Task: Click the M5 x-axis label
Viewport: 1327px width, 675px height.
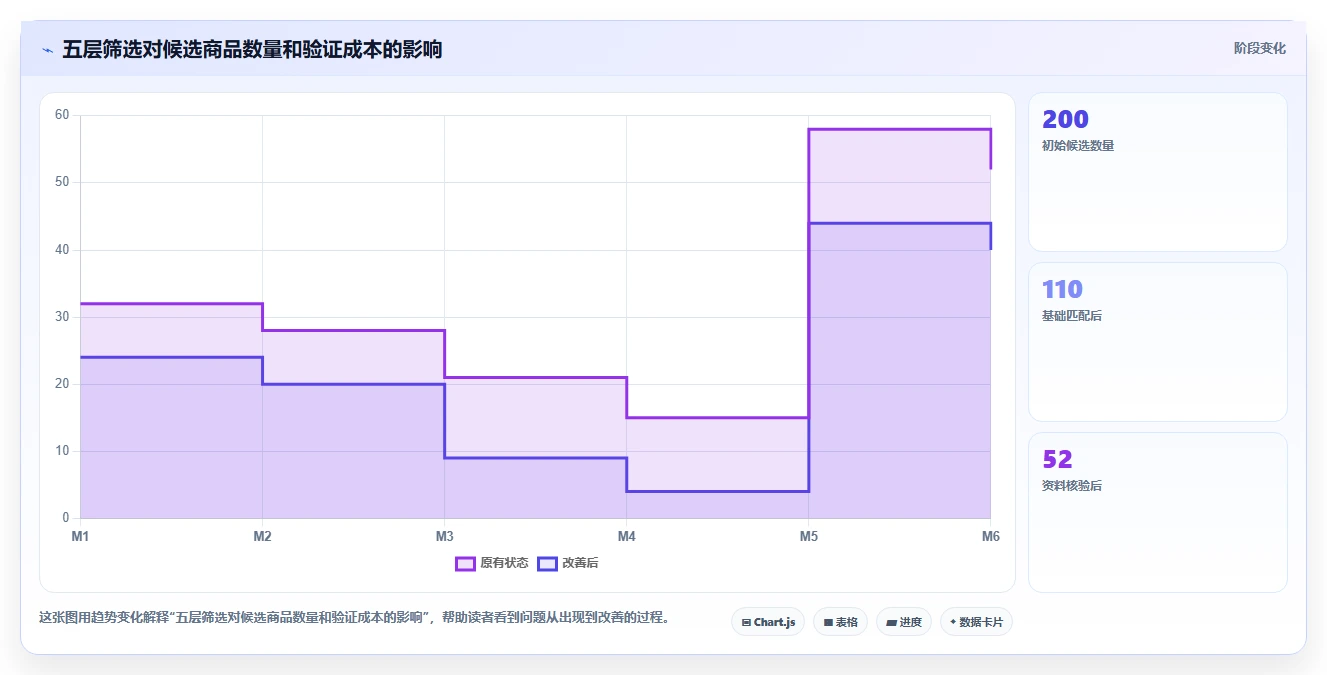Action: click(x=808, y=537)
